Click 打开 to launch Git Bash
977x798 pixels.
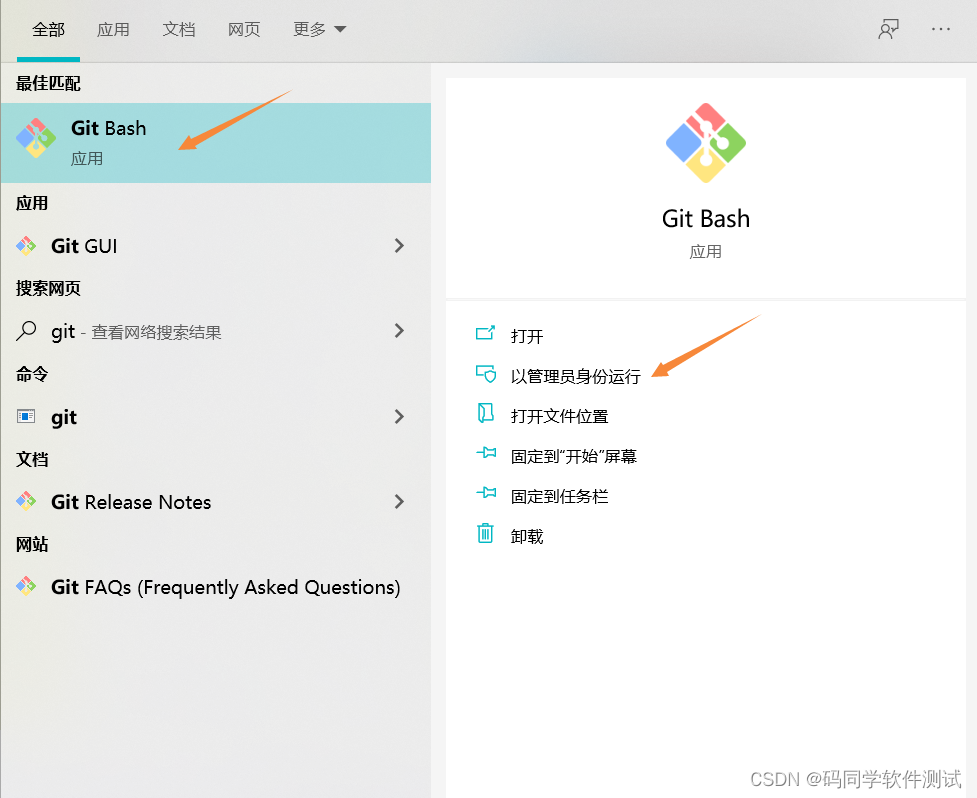click(527, 336)
